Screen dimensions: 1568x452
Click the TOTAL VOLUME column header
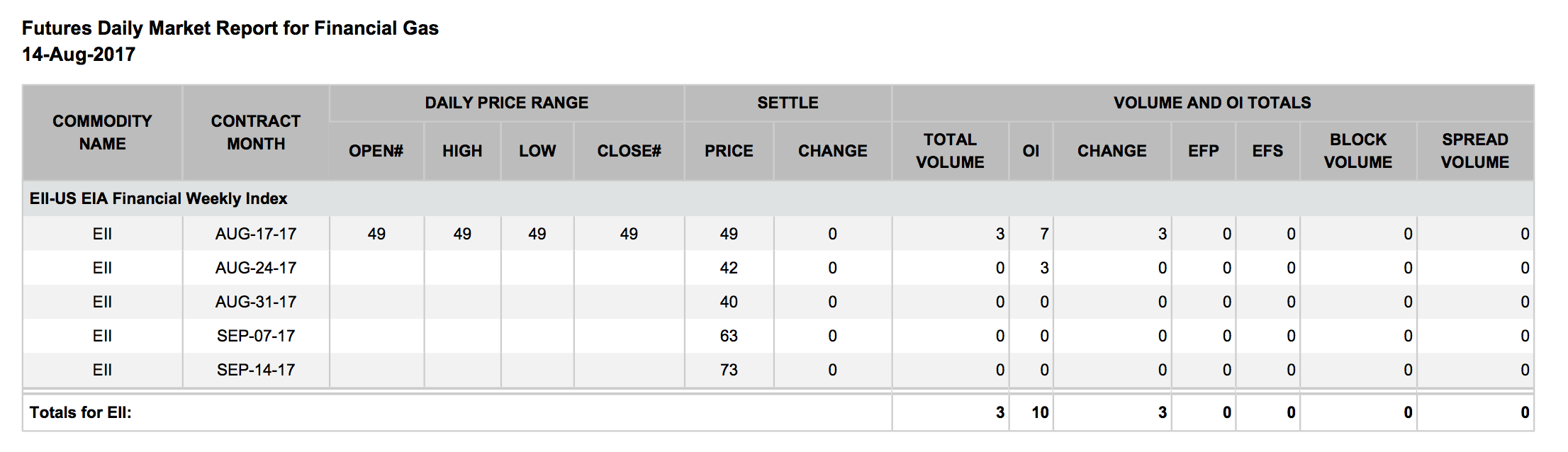click(950, 151)
